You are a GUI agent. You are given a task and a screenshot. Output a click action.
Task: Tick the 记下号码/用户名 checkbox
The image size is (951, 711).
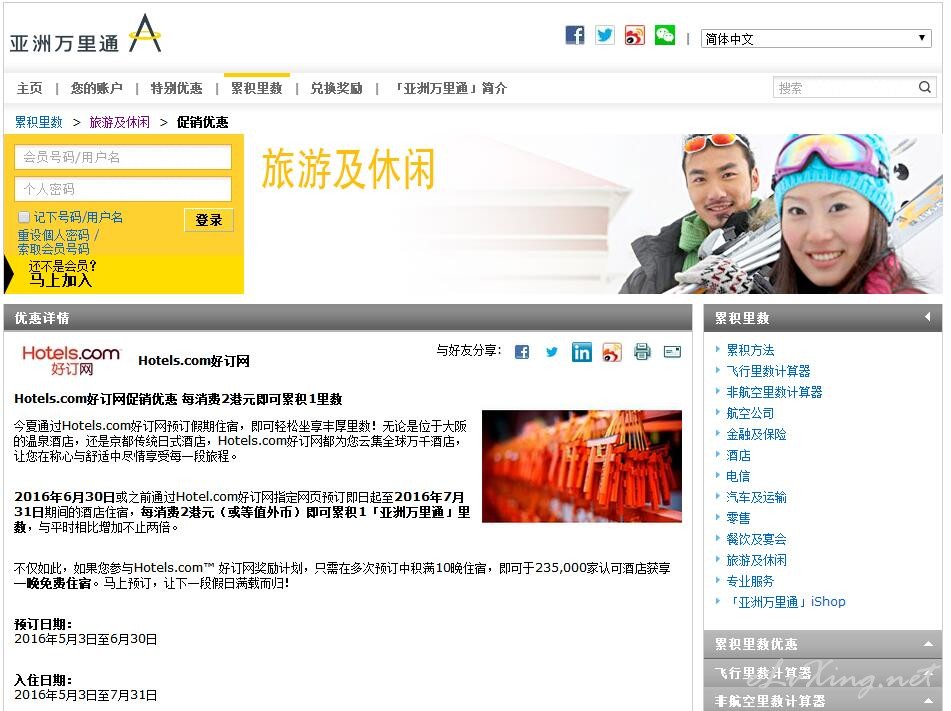coord(24,217)
